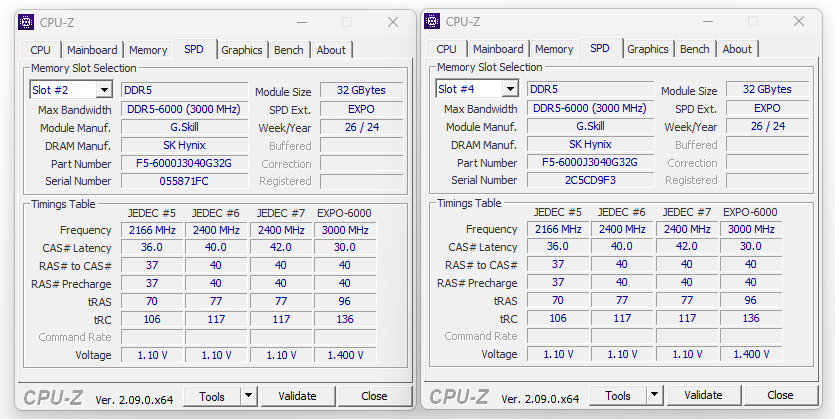Minimize the left CPU-Z window
Viewport: 835px width, 419px height.
(302, 22)
